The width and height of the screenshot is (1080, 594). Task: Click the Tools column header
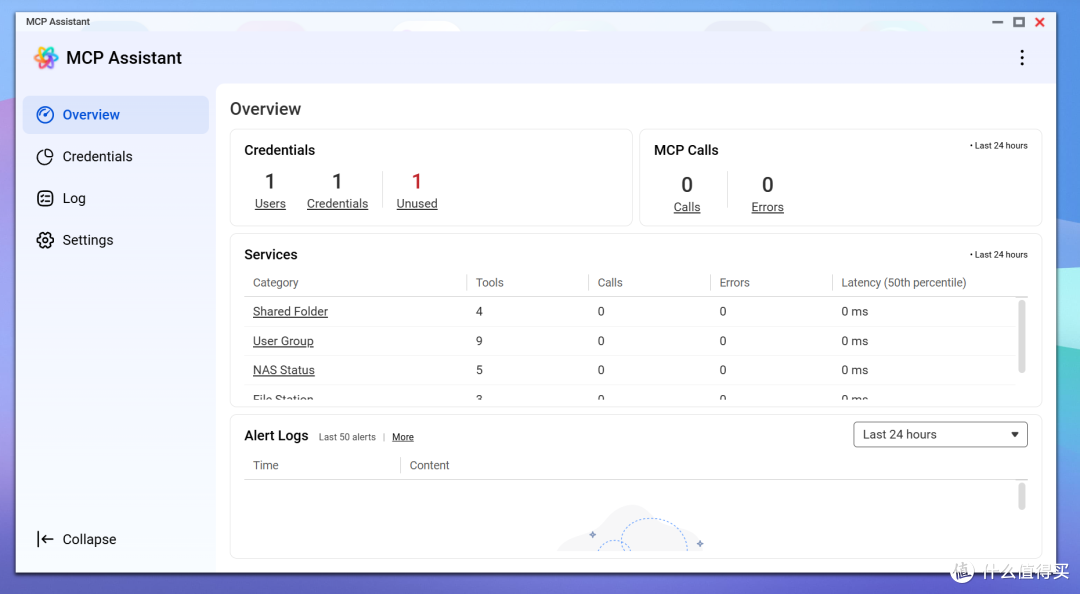pyautogui.click(x=490, y=283)
